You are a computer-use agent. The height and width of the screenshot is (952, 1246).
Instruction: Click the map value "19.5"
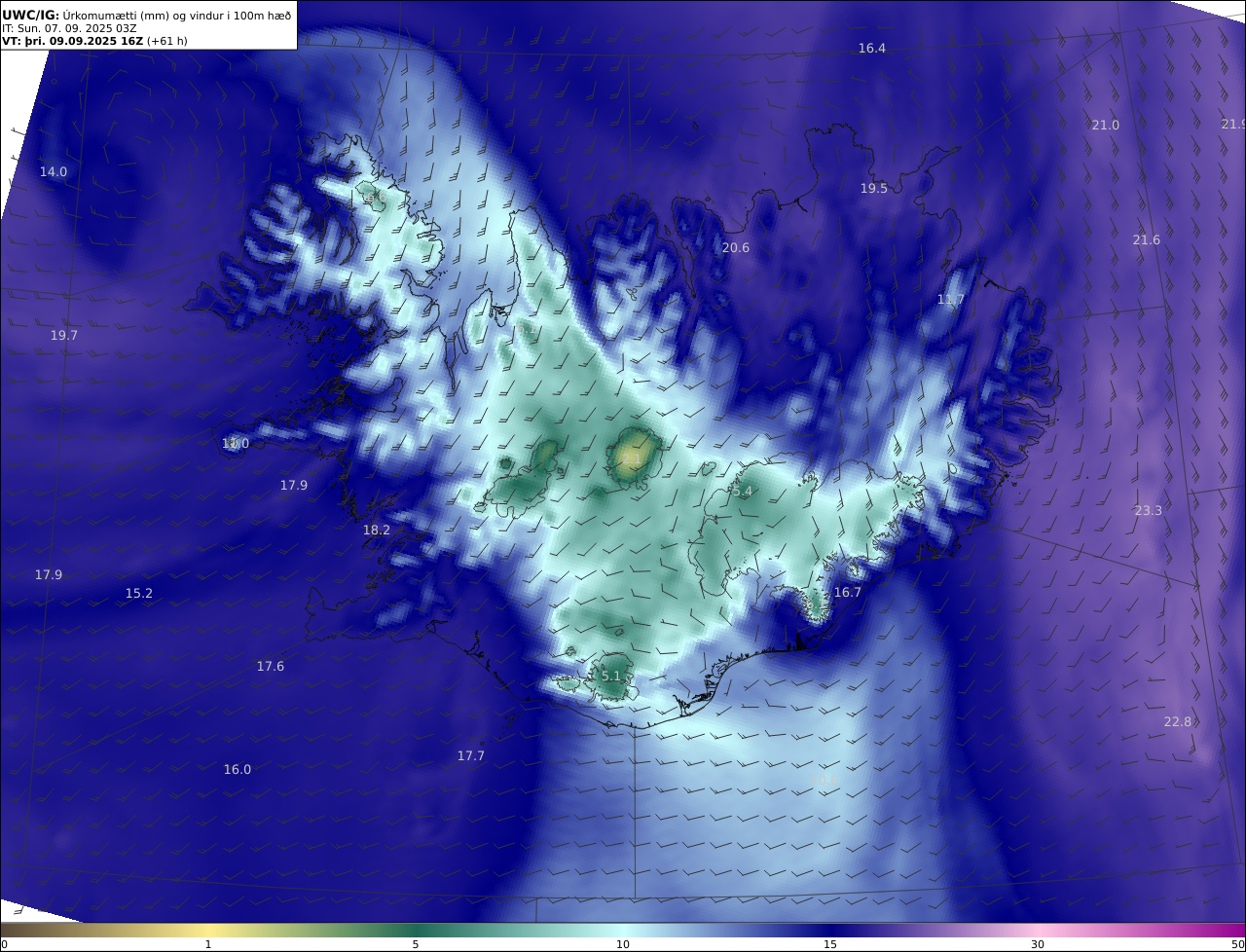click(874, 189)
